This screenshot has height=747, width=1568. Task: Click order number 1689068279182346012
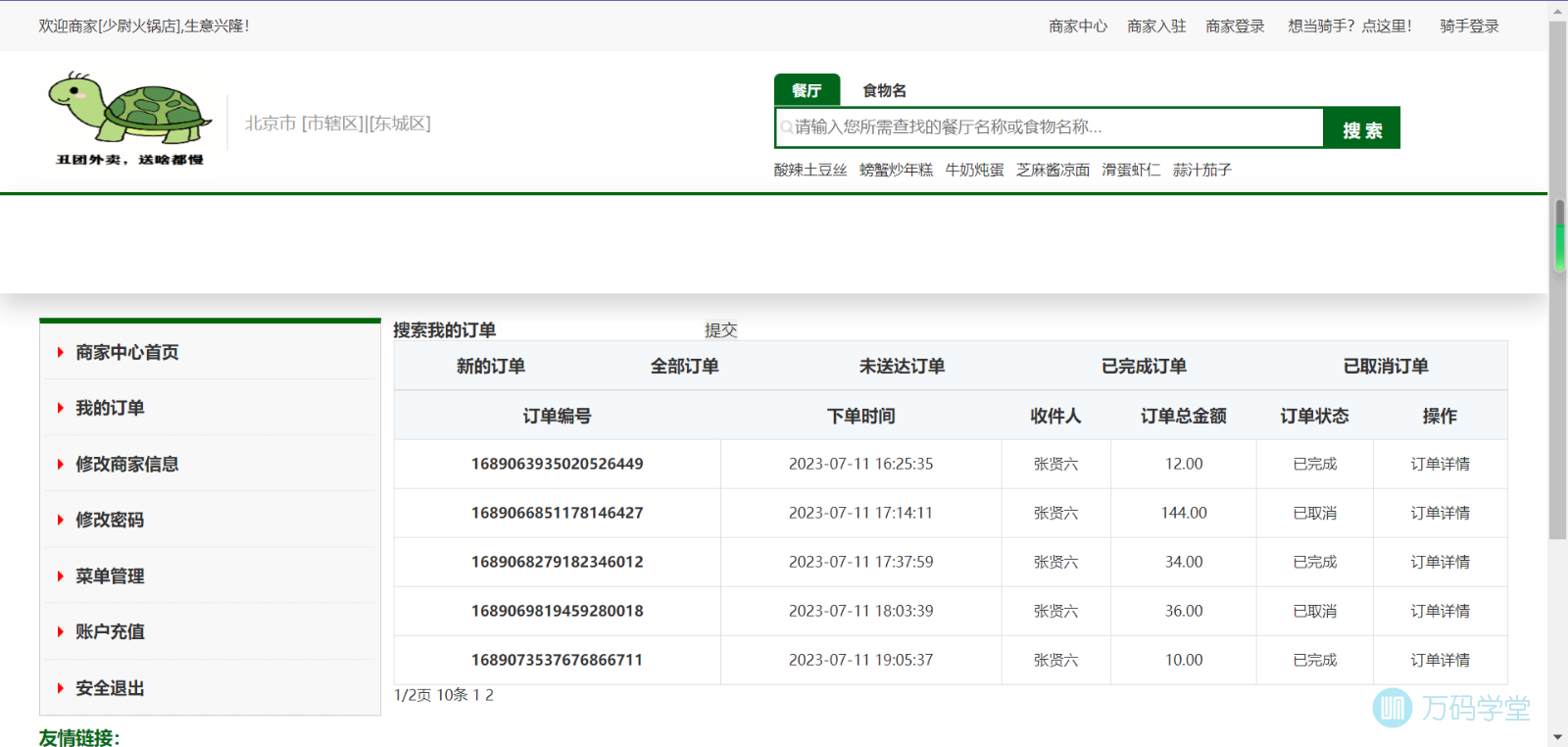558,562
